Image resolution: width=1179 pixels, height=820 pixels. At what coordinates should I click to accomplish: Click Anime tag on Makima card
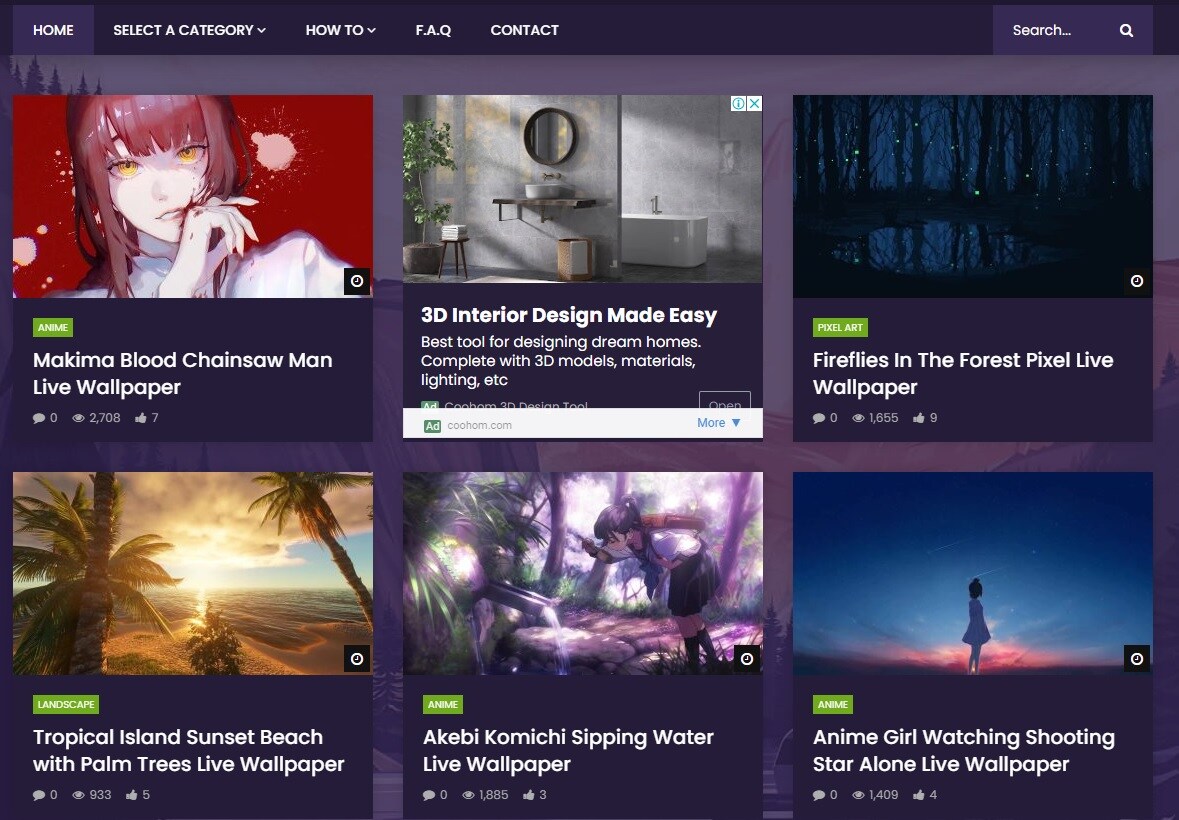53,328
